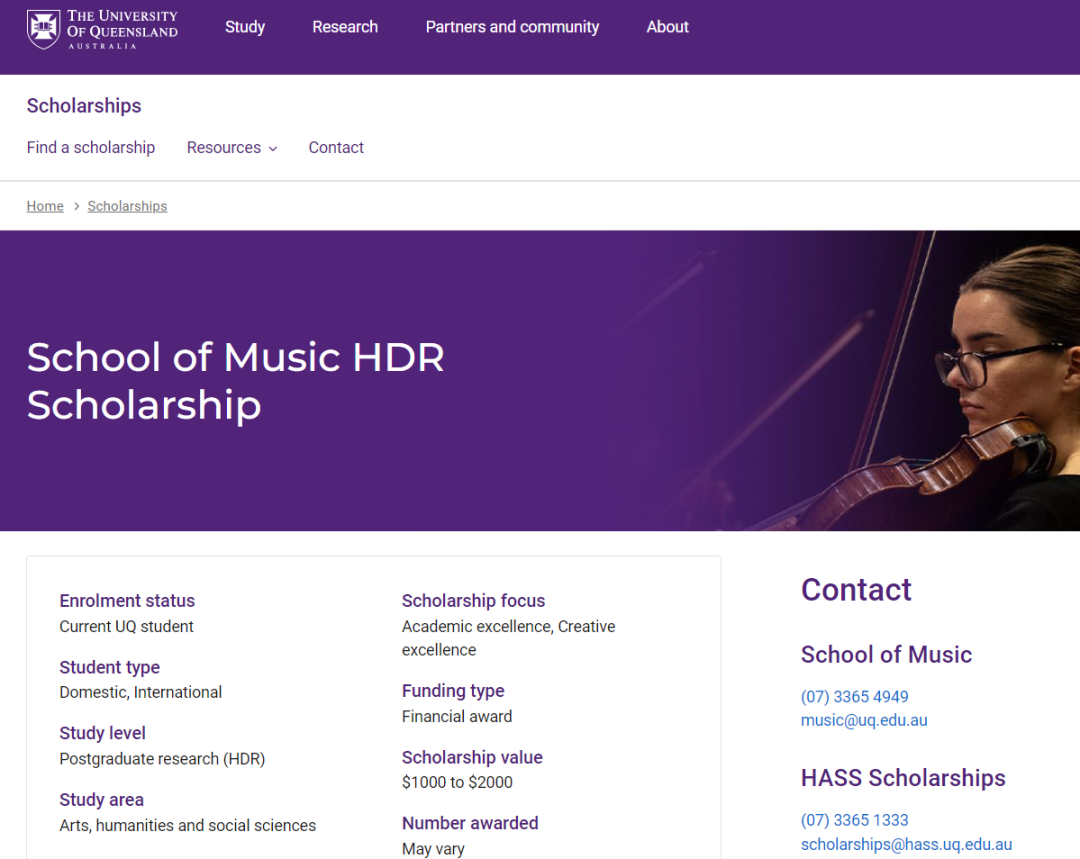Navigate to Home via breadcrumb
Screen dimensions: 1080x859
tap(45, 206)
